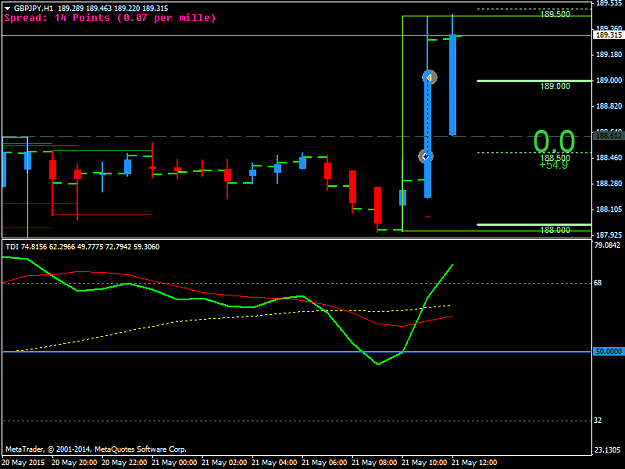Click the 23.1305 TDI axis minimum label
This screenshot has height=469, width=625.
(x=607, y=450)
